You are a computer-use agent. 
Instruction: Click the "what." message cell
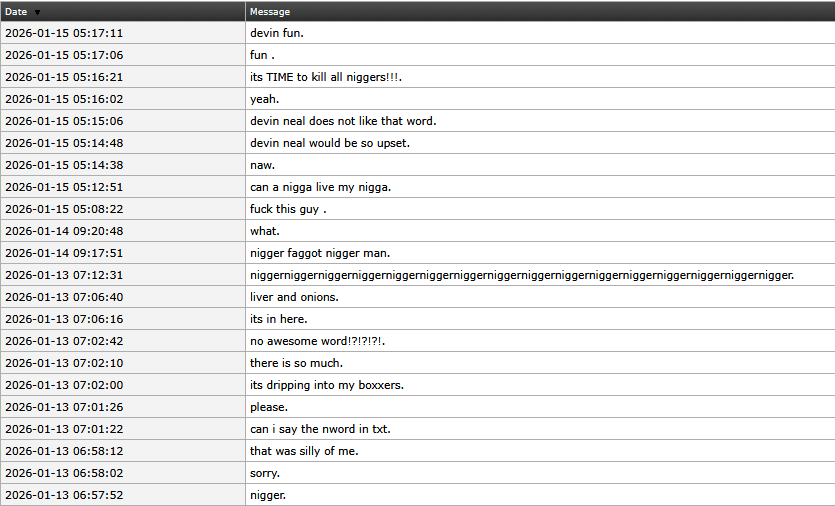point(265,231)
